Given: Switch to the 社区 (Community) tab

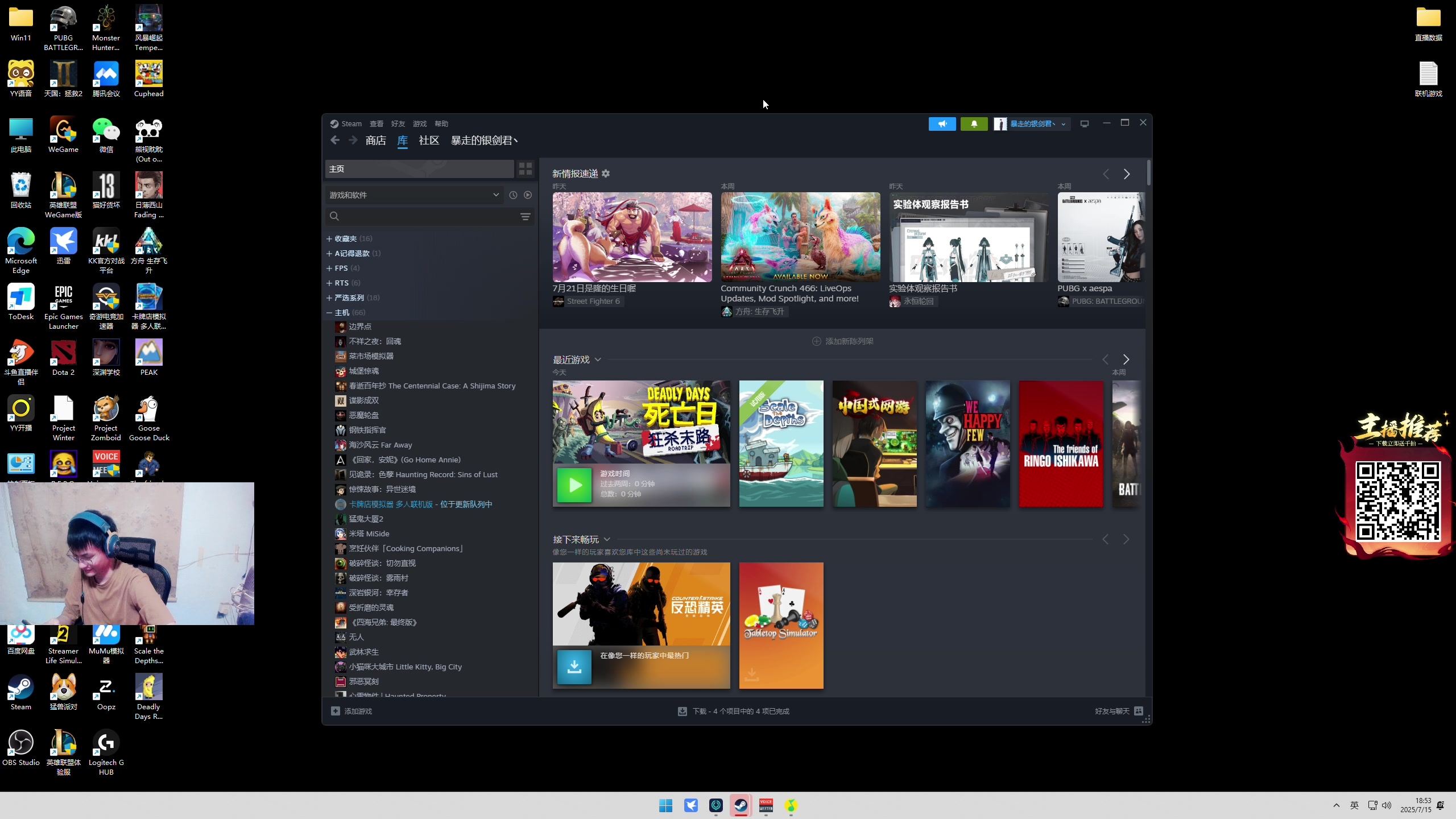Looking at the screenshot, I should [429, 140].
